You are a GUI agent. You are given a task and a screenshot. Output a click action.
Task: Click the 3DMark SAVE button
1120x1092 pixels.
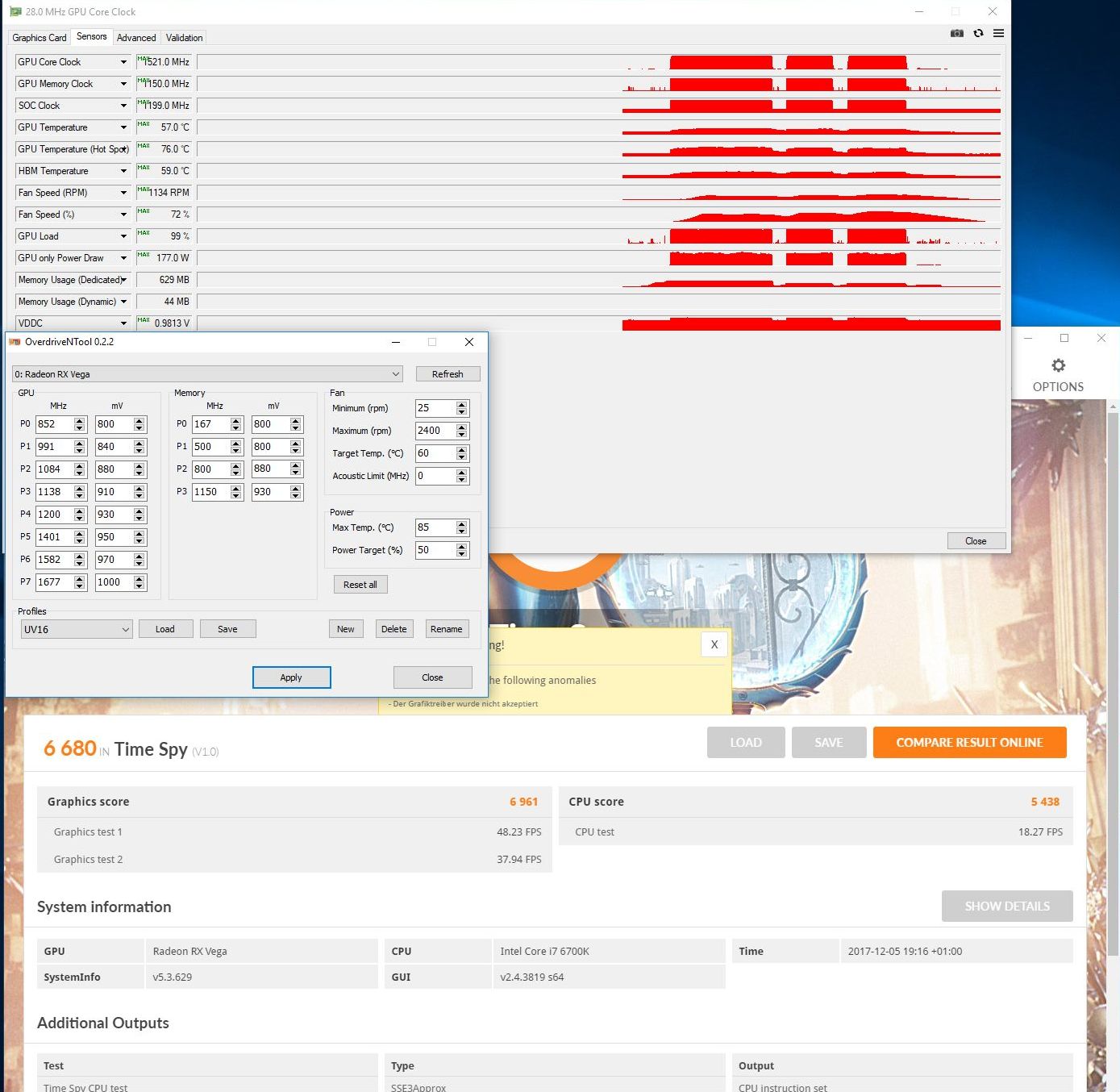point(829,743)
